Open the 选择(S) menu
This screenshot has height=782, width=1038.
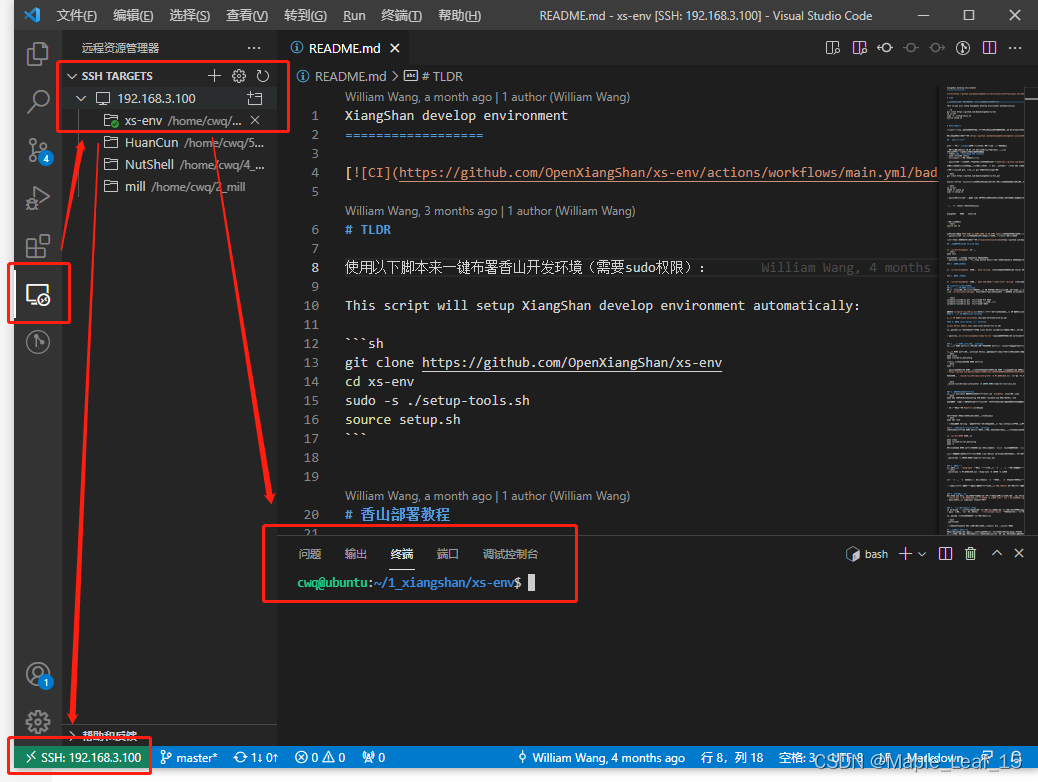(189, 15)
